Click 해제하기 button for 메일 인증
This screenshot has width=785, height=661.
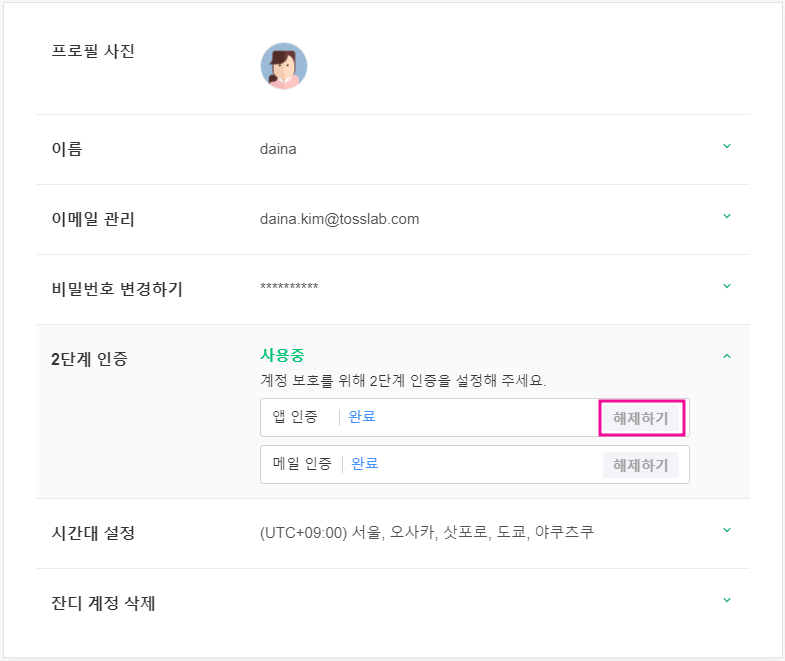(641, 465)
